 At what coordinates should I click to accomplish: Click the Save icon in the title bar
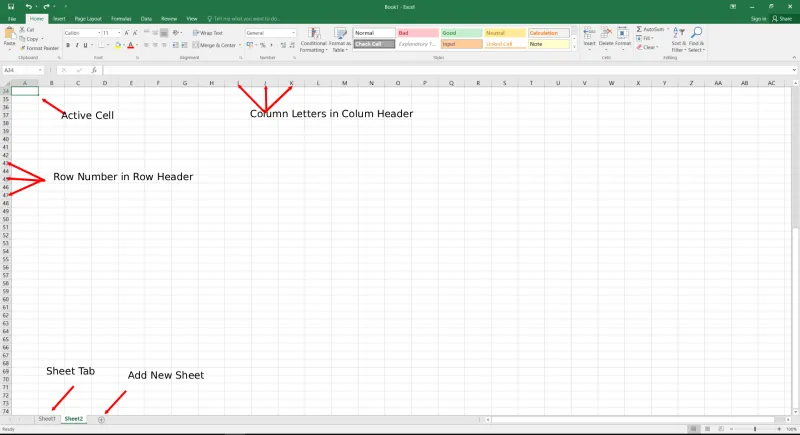[x=11, y=7]
